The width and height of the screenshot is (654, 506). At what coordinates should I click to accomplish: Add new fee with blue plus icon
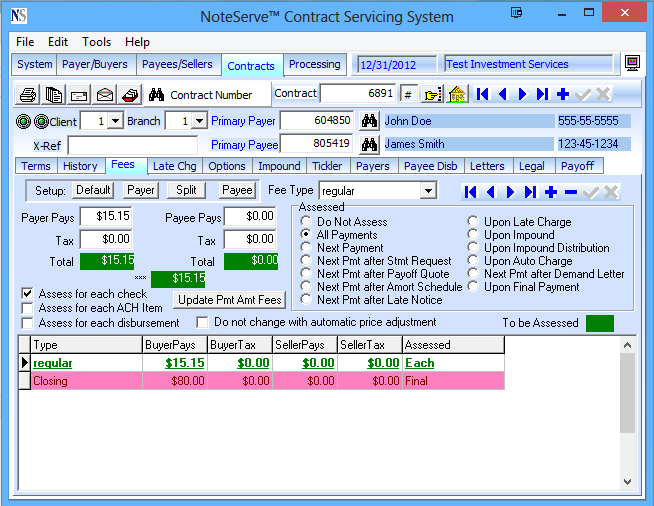pos(550,191)
